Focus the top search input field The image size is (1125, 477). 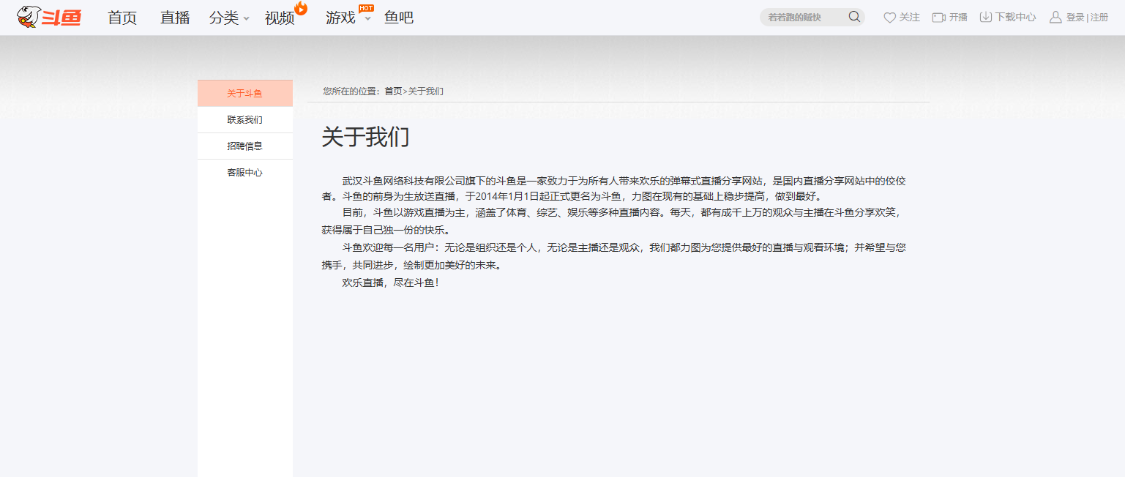(805, 17)
